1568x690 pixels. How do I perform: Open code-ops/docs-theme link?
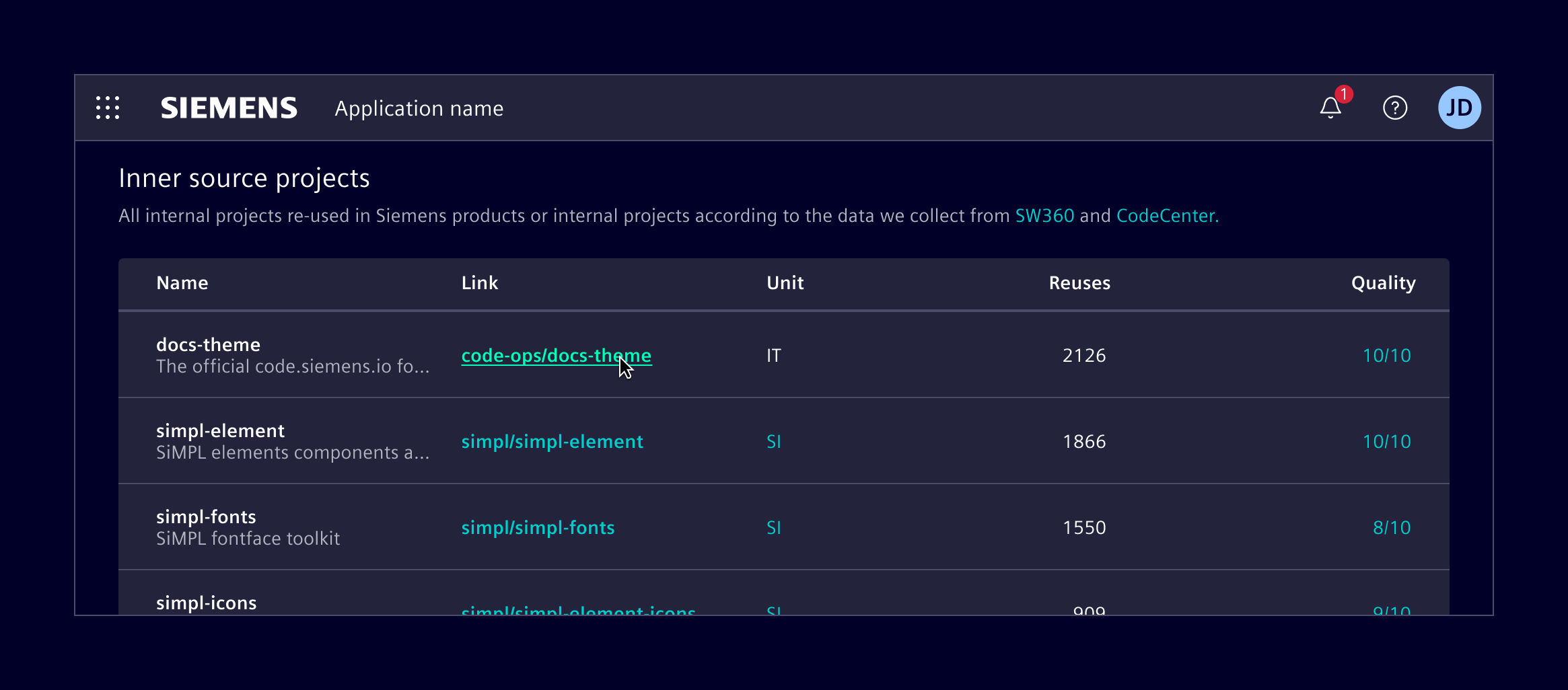557,355
